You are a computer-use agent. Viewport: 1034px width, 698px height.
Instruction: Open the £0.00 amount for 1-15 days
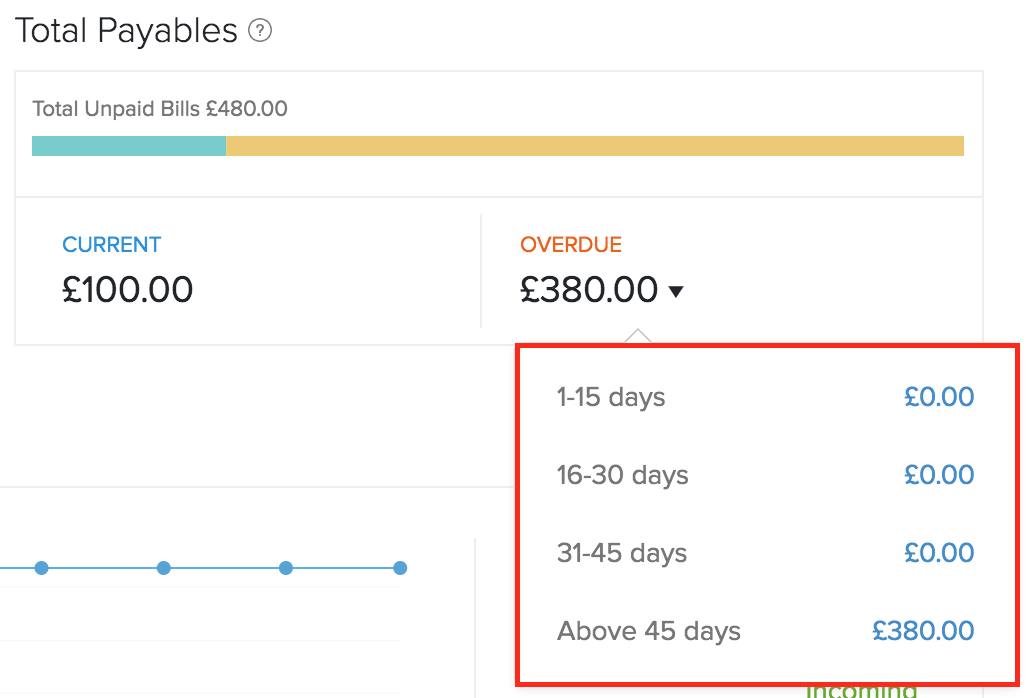938,397
